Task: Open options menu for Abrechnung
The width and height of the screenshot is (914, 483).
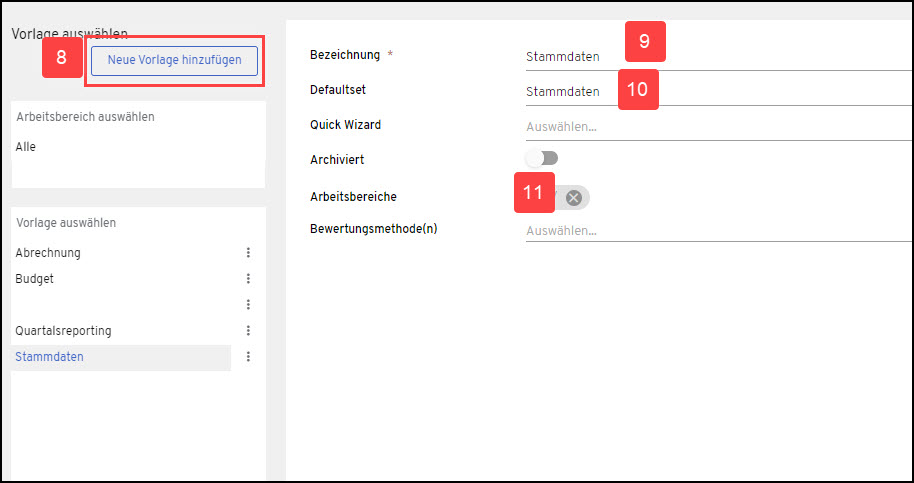Action: (x=248, y=252)
